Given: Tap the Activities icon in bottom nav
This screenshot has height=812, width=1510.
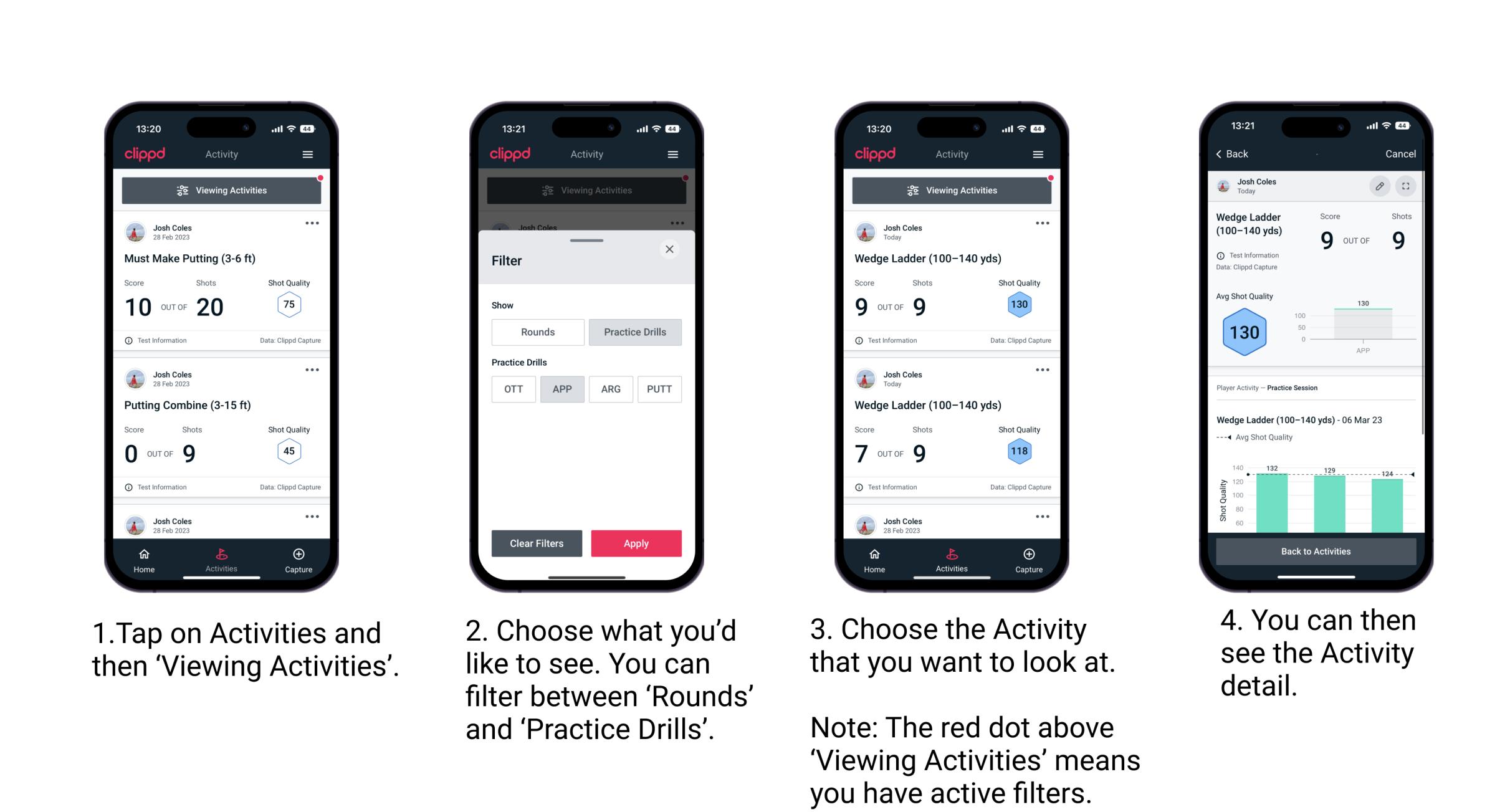Looking at the screenshot, I should (220, 558).
